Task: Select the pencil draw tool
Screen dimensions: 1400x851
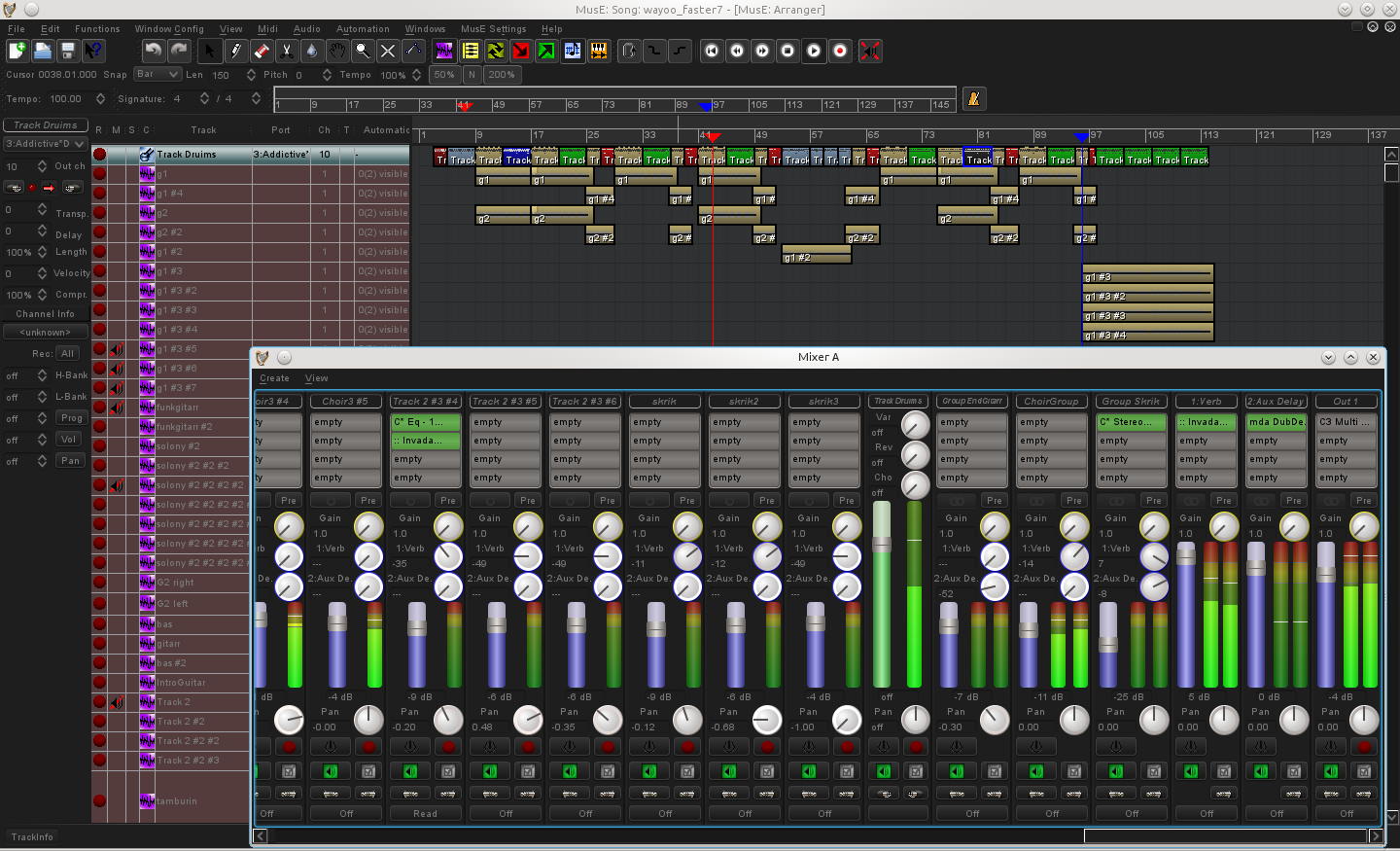Action: tap(235, 51)
